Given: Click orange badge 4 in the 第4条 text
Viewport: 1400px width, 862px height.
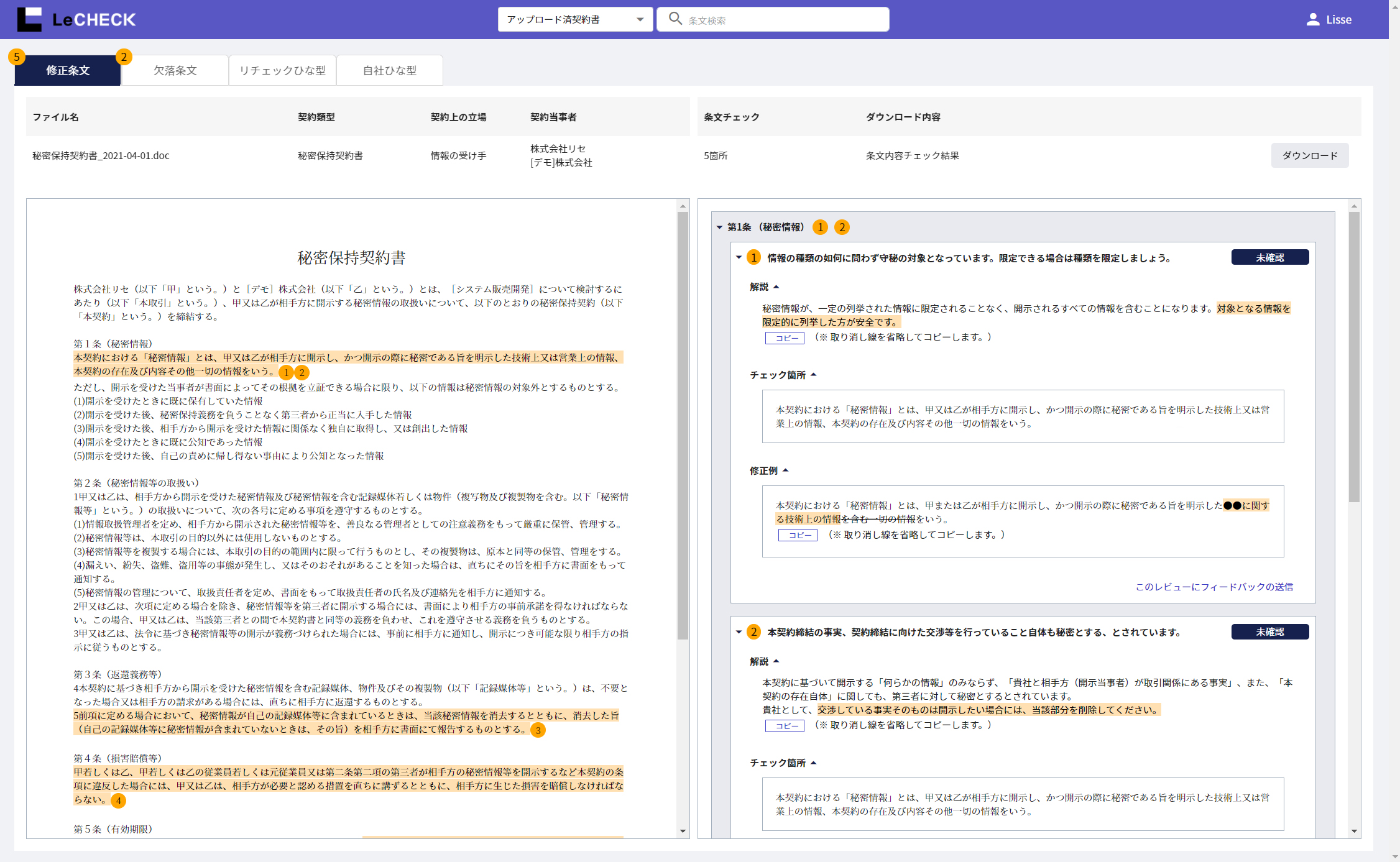Looking at the screenshot, I should pyautogui.click(x=118, y=800).
